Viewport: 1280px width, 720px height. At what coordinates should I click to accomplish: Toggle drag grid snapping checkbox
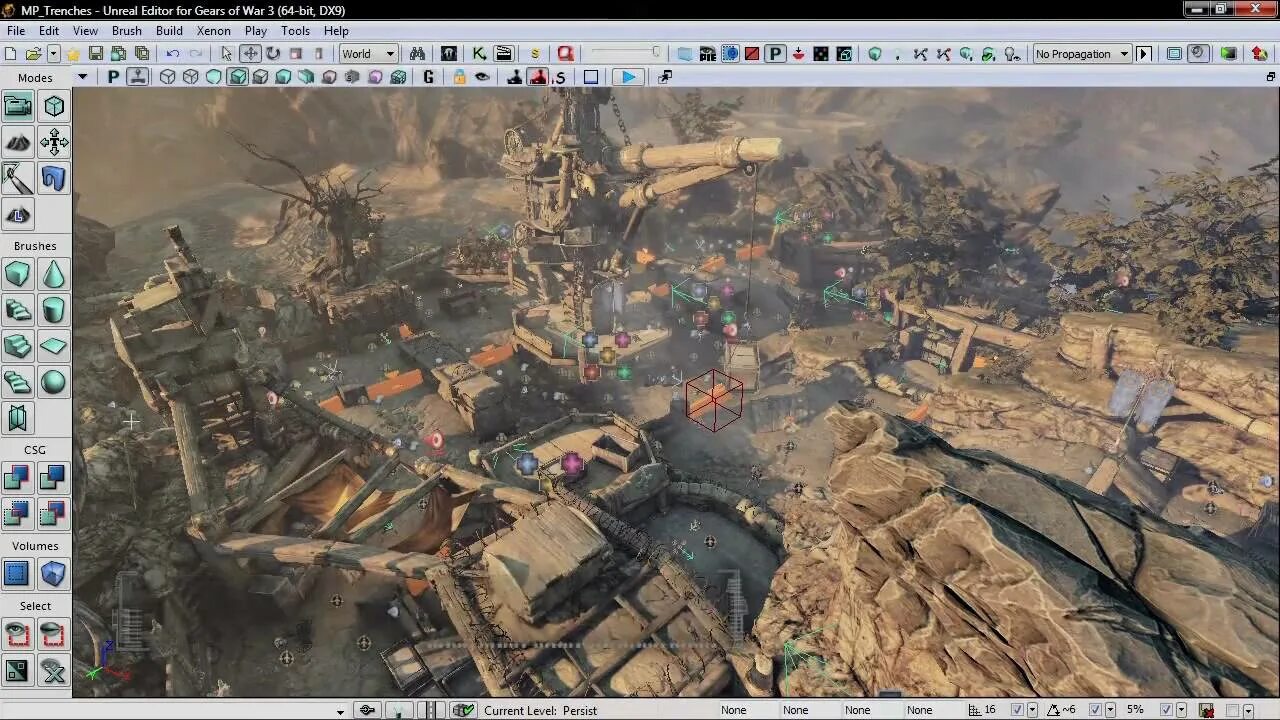(x=1017, y=710)
